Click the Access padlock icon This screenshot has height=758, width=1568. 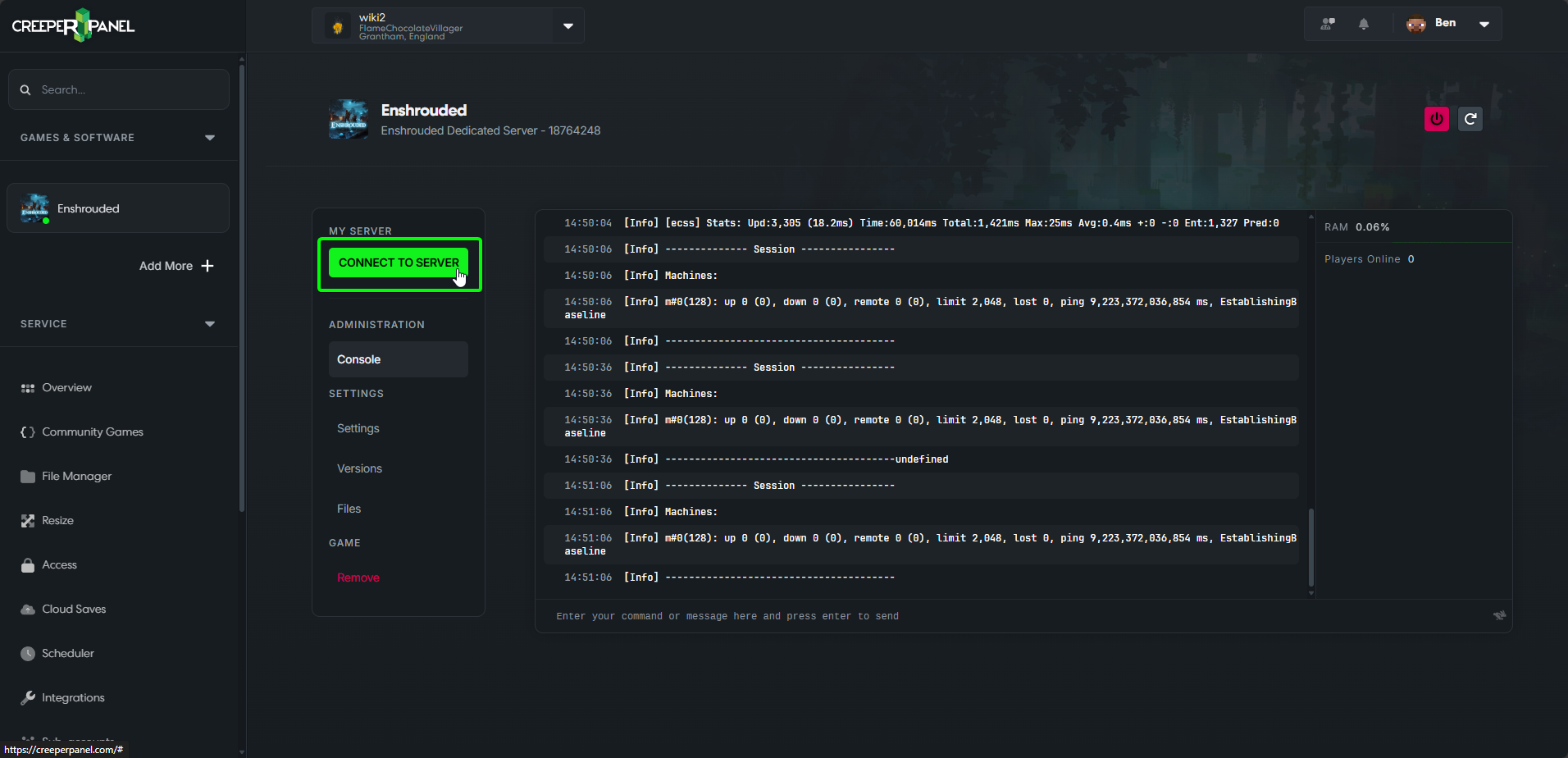(28, 565)
